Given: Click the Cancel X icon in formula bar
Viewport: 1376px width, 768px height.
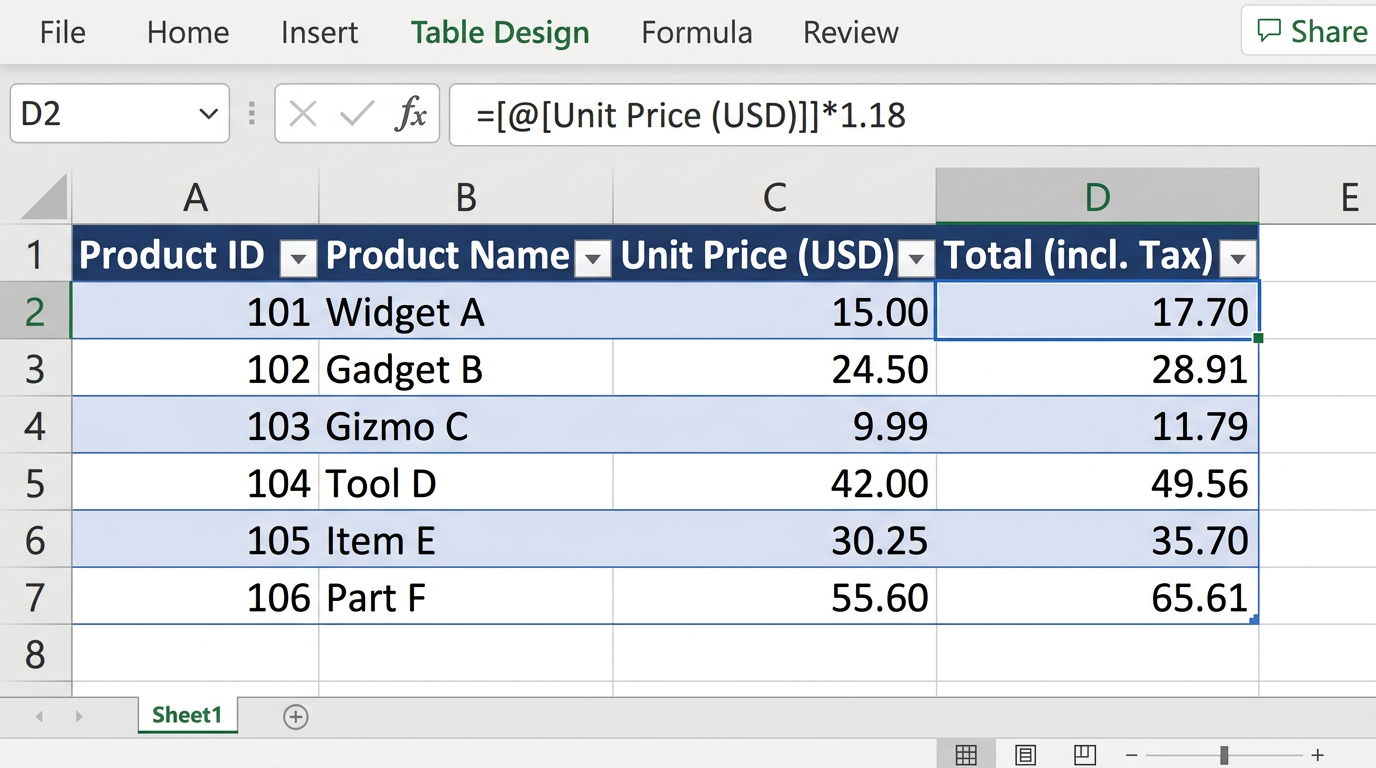Looking at the screenshot, I should pos(302,115).
